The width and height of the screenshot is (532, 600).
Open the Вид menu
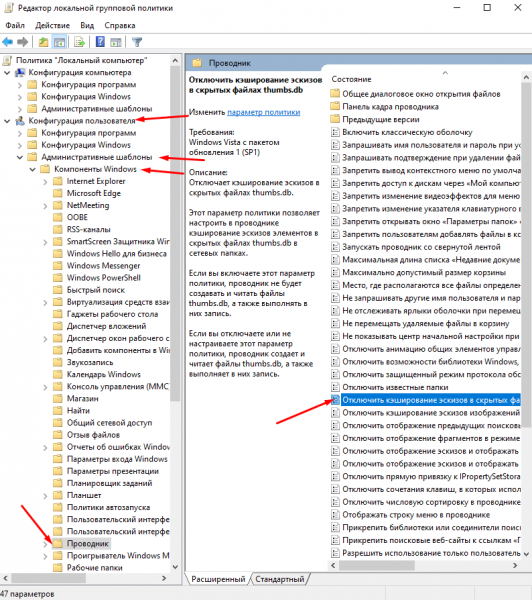tap(87, 25)
